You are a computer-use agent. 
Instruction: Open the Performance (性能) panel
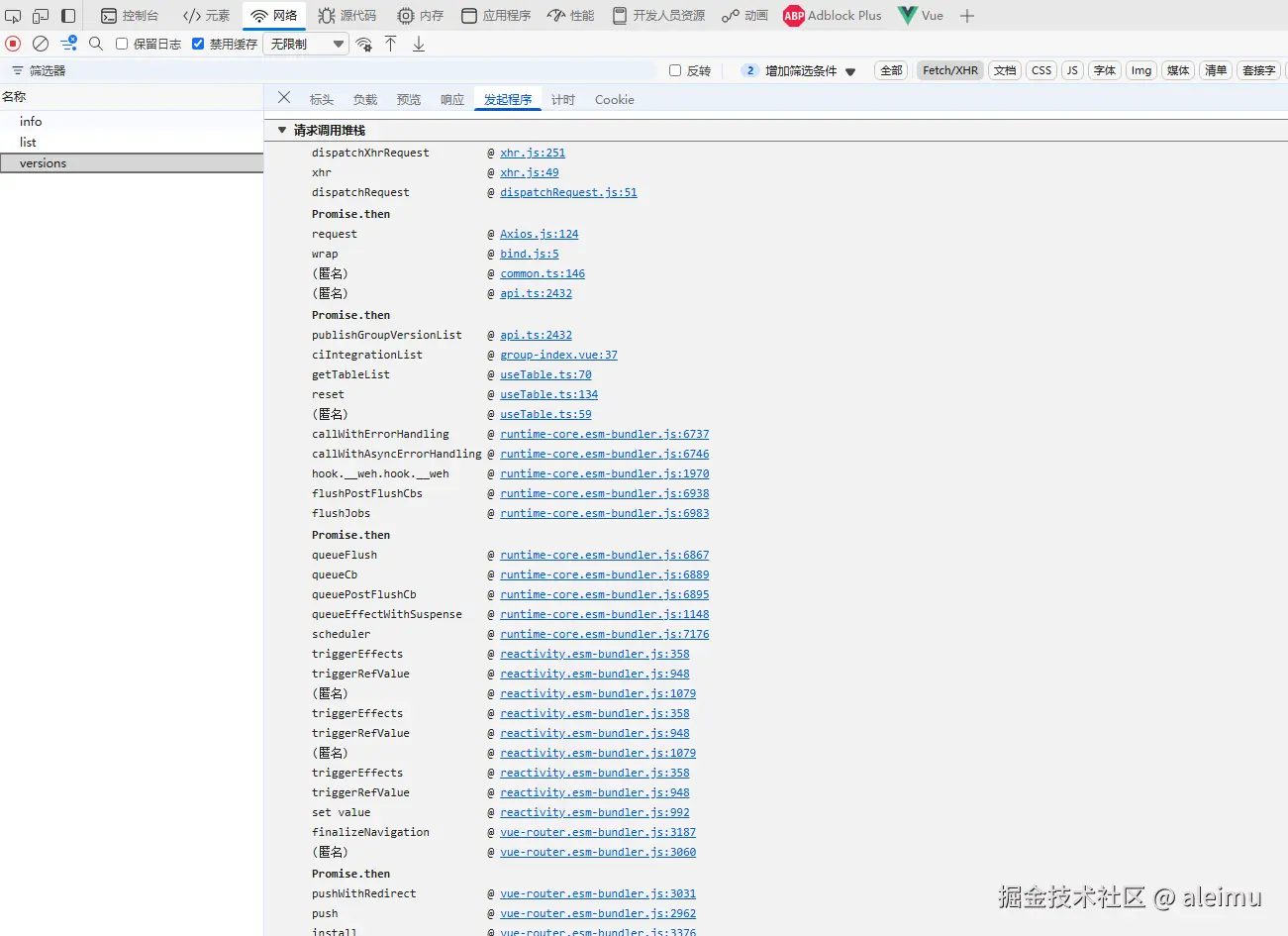point(571,16)
